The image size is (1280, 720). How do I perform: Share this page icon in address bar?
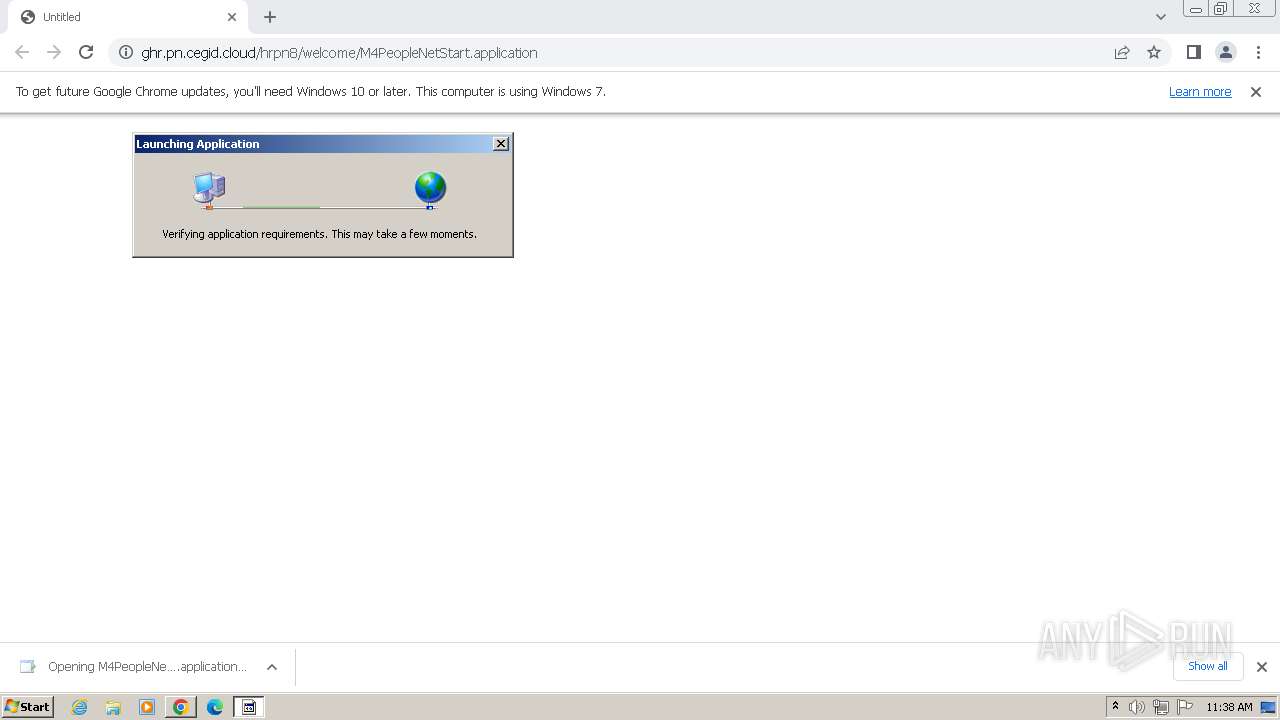click(1122, 52)
